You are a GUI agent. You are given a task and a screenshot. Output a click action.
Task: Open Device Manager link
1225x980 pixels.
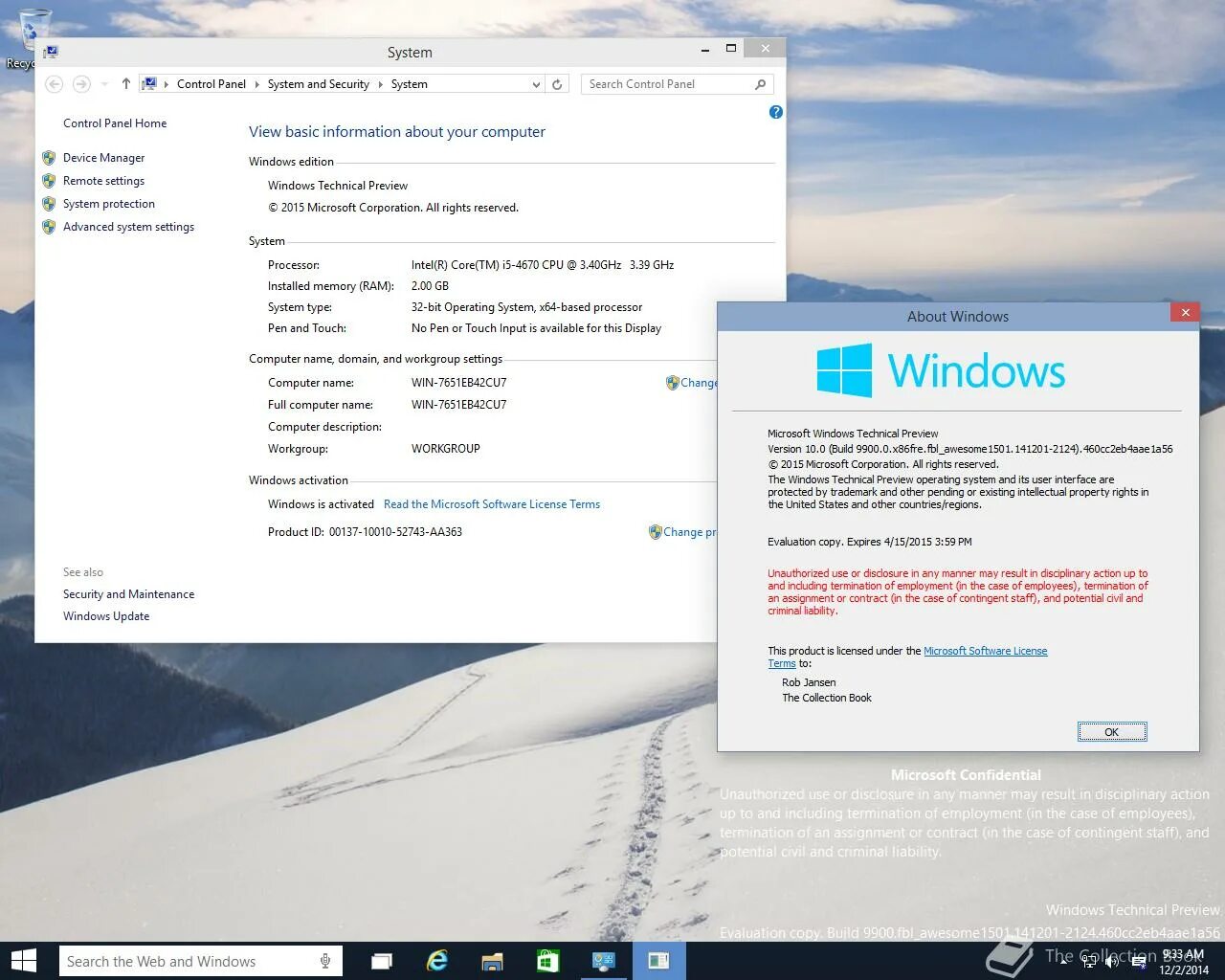103,158
